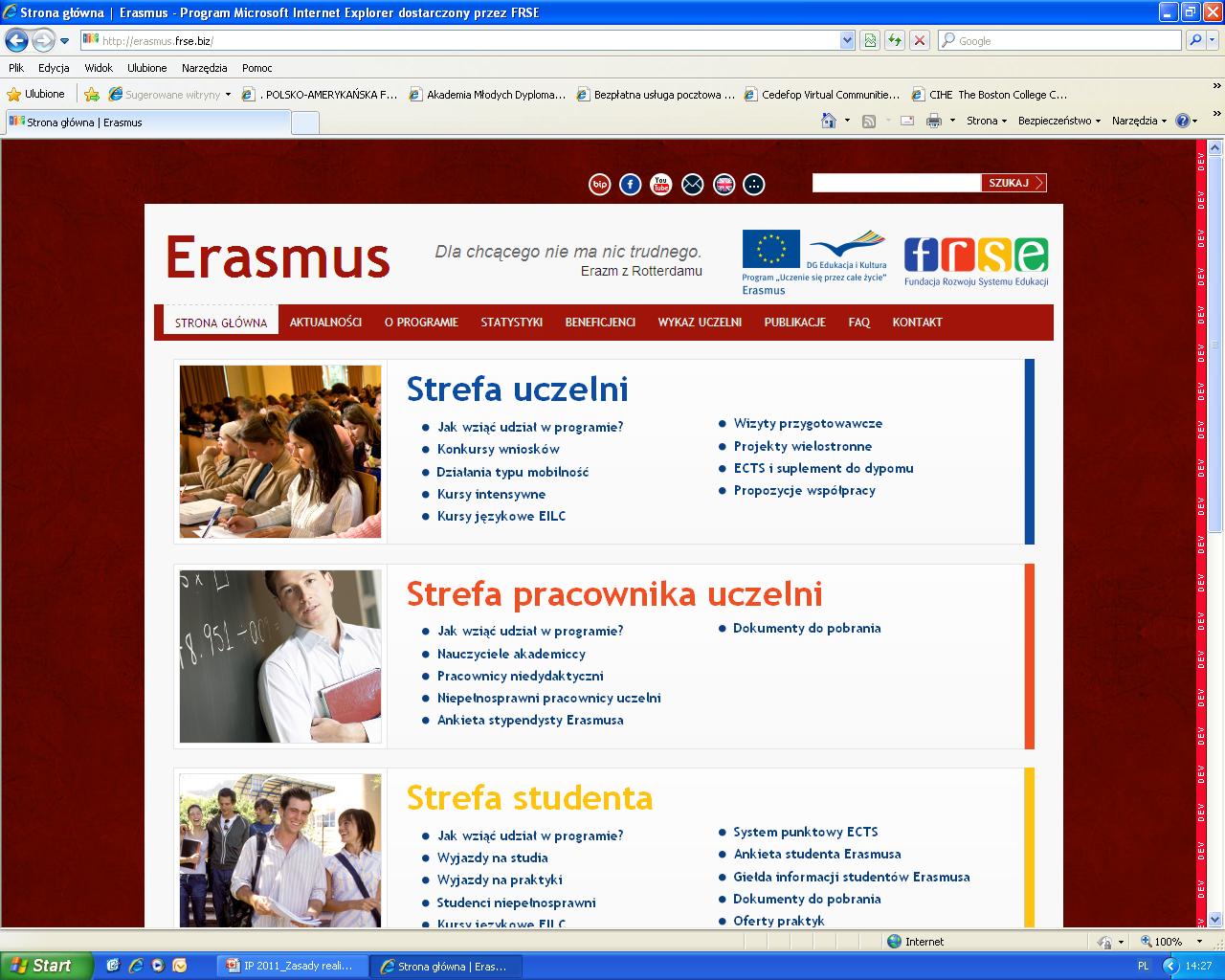Click the Print icon
This screenshot has height=980, width=1225.
[934, 121]
